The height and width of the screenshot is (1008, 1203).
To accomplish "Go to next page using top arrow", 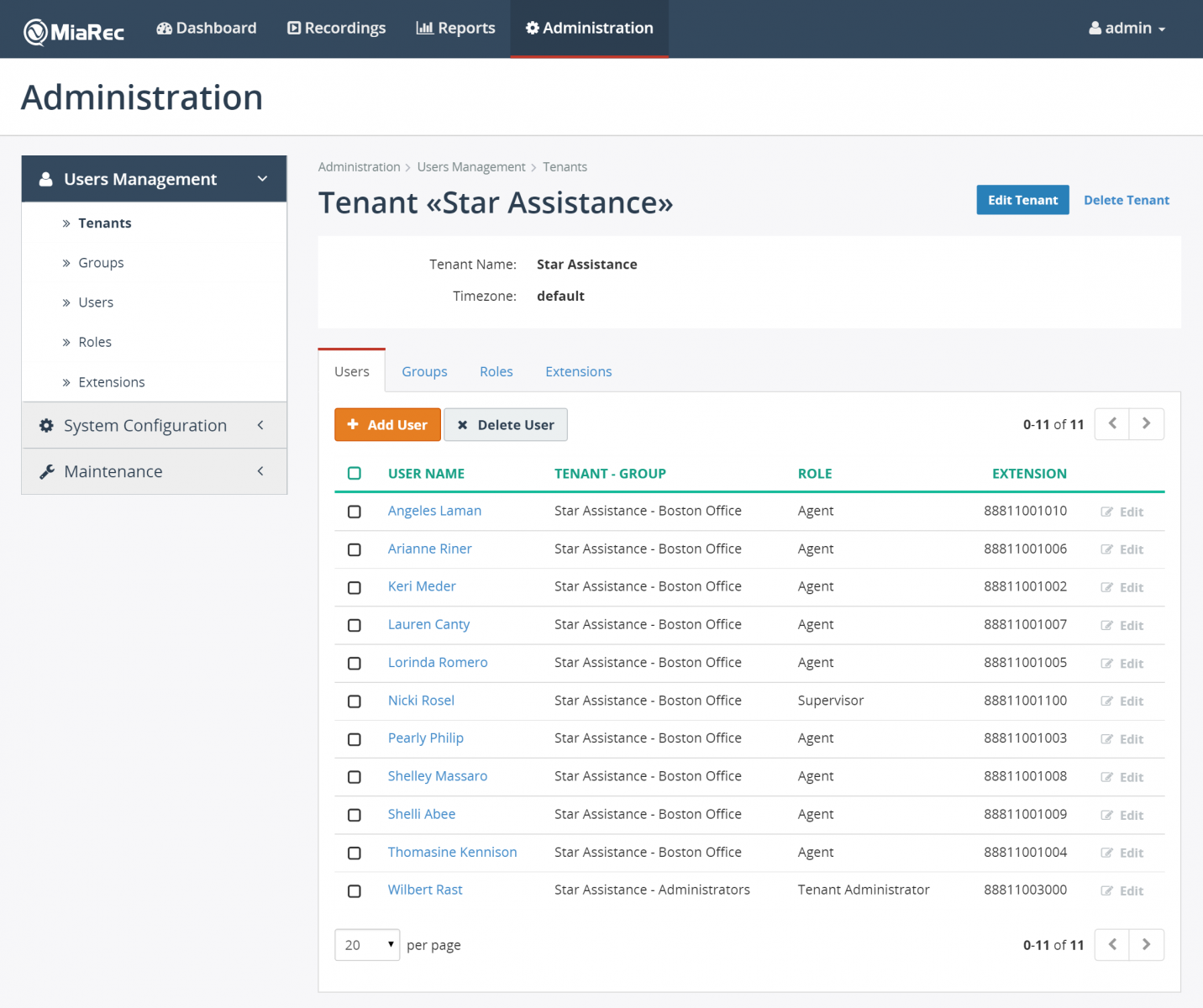I will coord(1147,424).
